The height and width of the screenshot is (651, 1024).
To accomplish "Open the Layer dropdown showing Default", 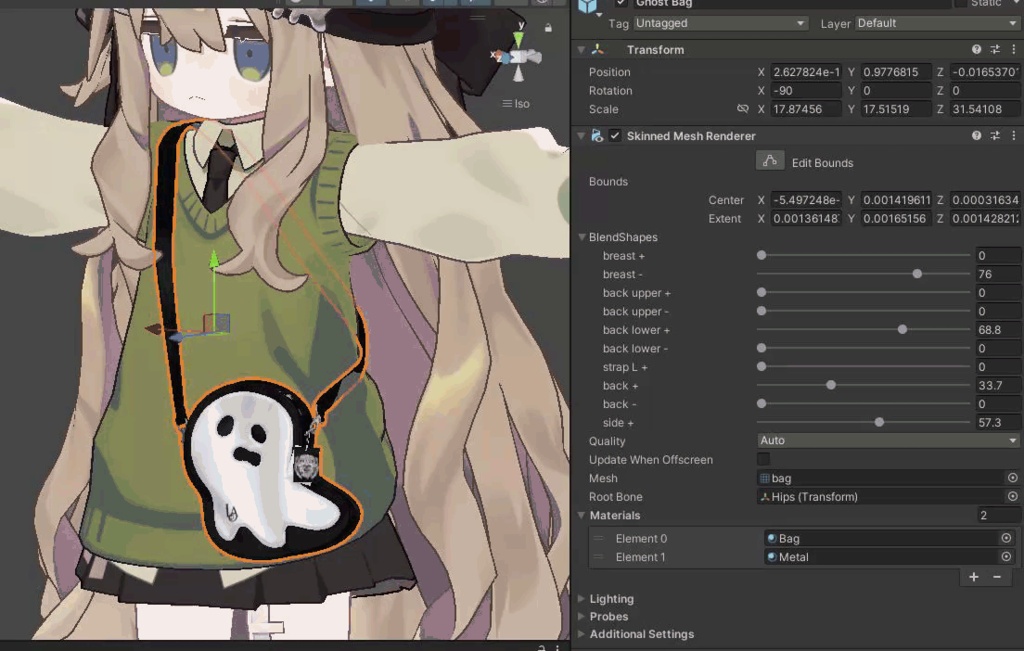I will [937, 24].
